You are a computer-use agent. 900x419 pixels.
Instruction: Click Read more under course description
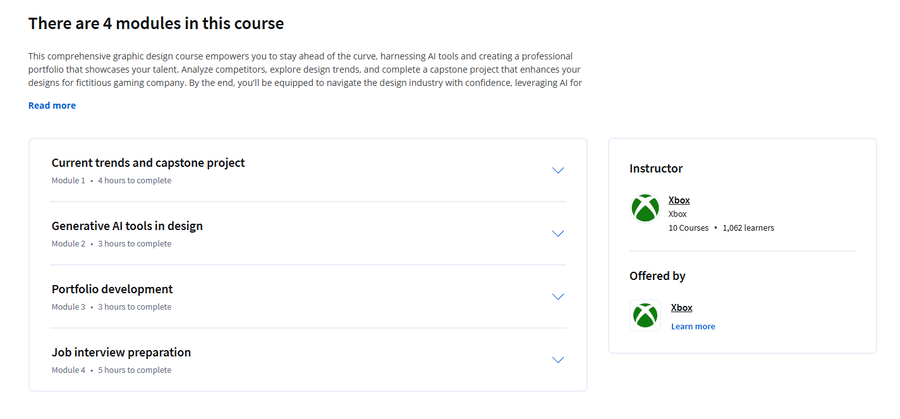coord(52,106)
